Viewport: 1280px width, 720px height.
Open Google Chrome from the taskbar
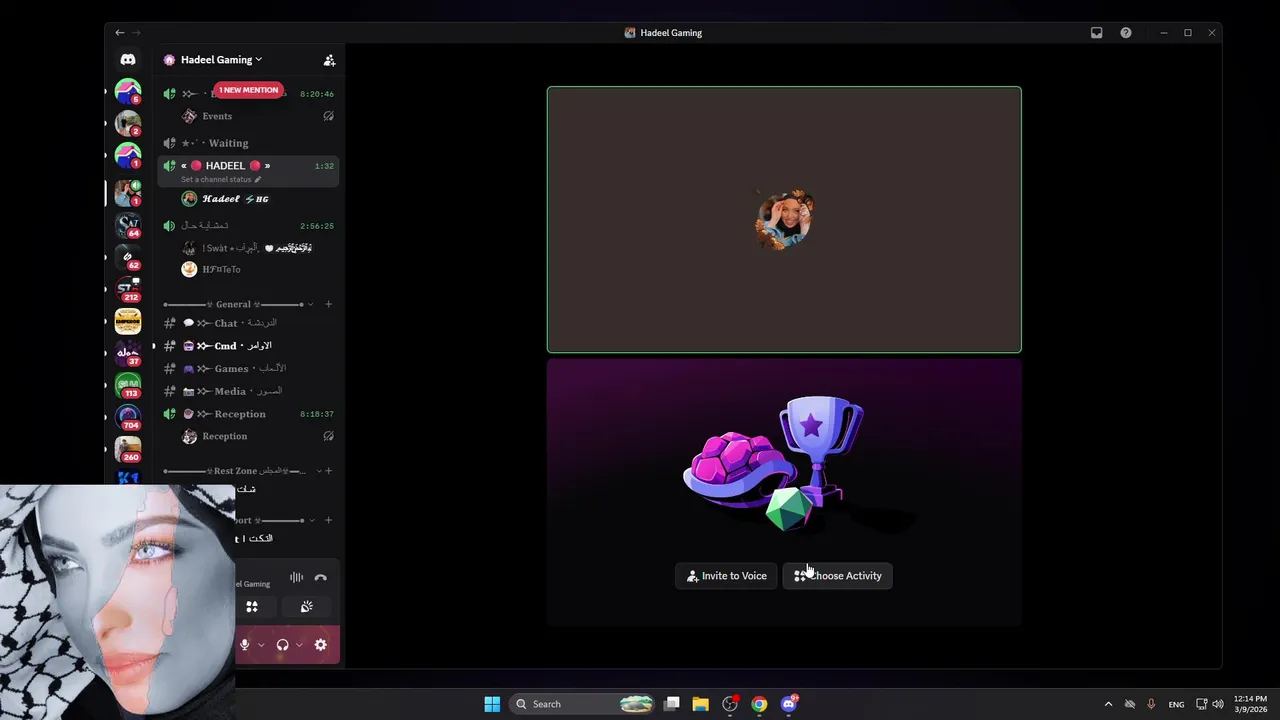[x=759, y=704]
